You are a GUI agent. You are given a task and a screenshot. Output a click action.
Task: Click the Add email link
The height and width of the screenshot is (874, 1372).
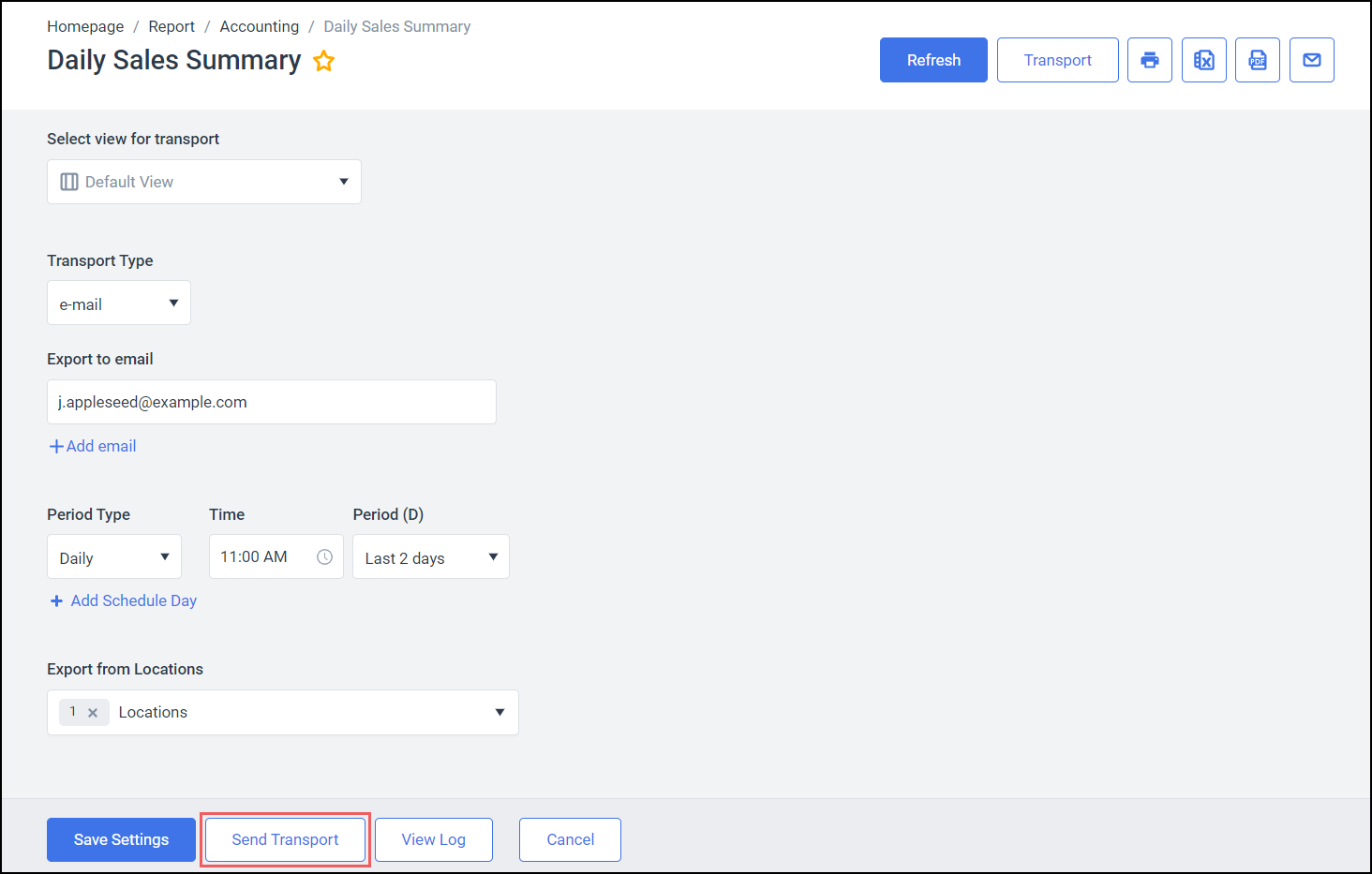(x=93, y=446)
